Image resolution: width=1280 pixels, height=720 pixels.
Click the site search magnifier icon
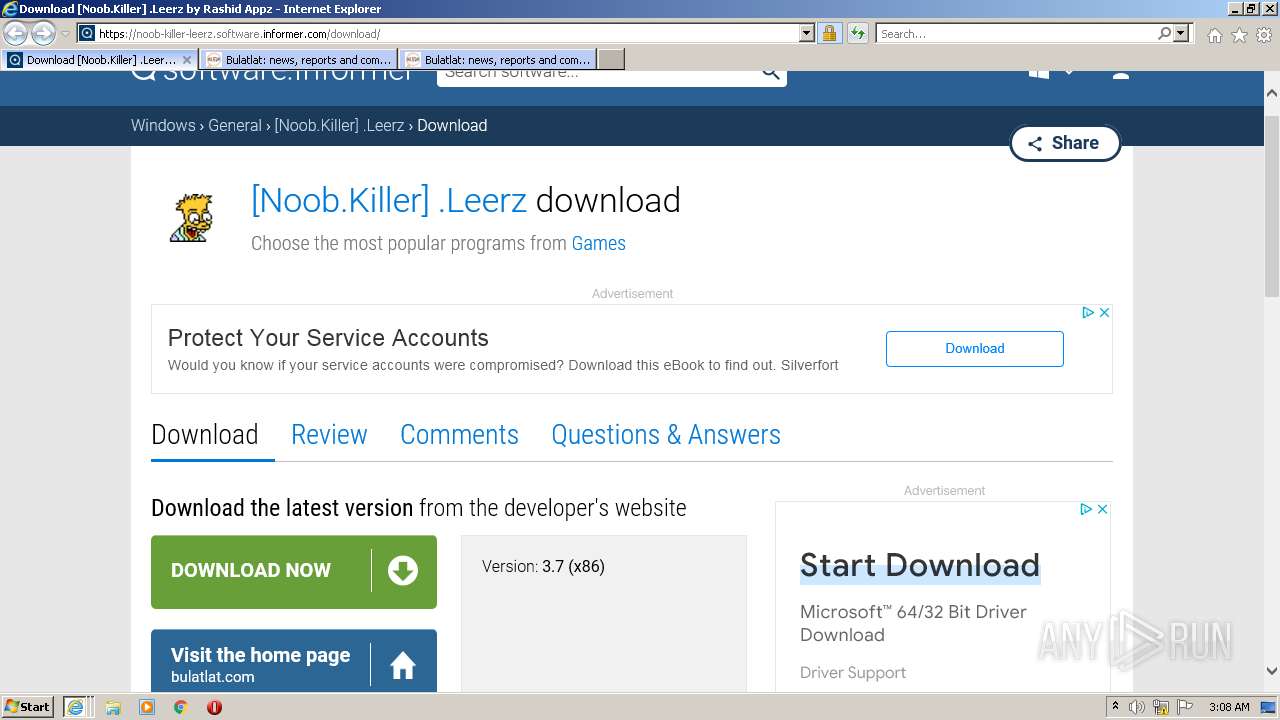[770, 73]
